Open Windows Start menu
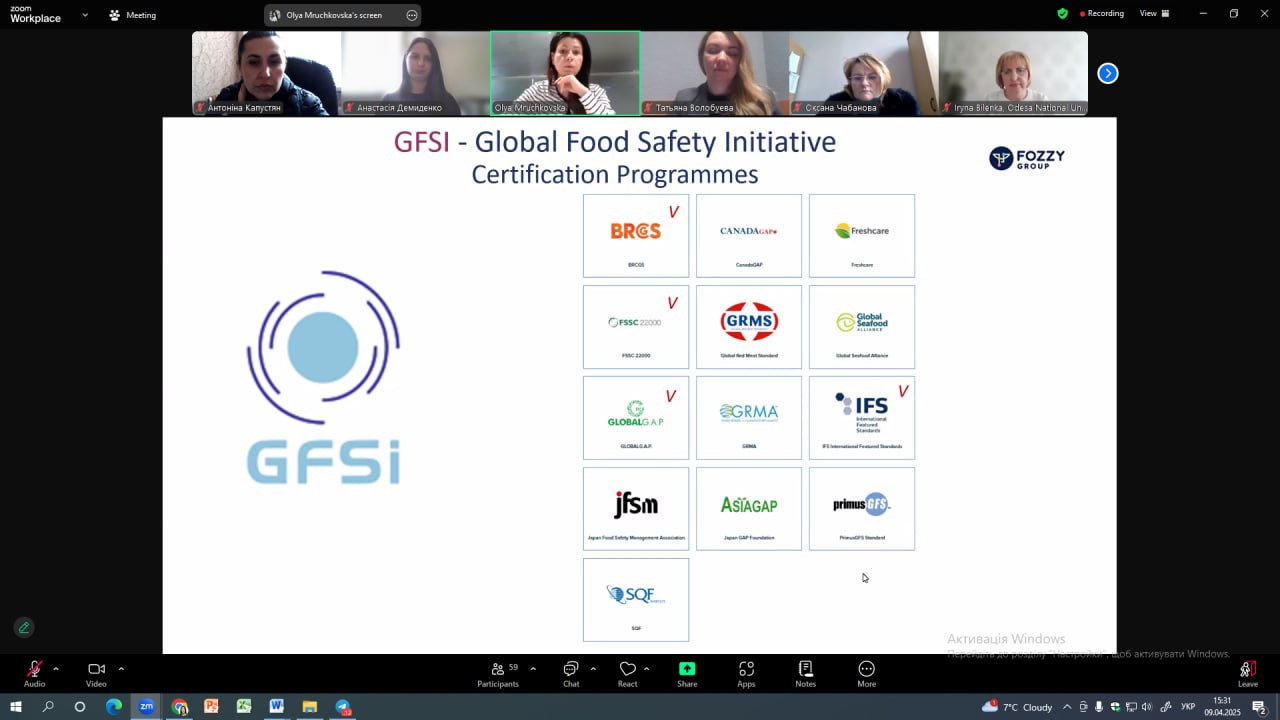 pyautogui.click(x=15, y=706)
